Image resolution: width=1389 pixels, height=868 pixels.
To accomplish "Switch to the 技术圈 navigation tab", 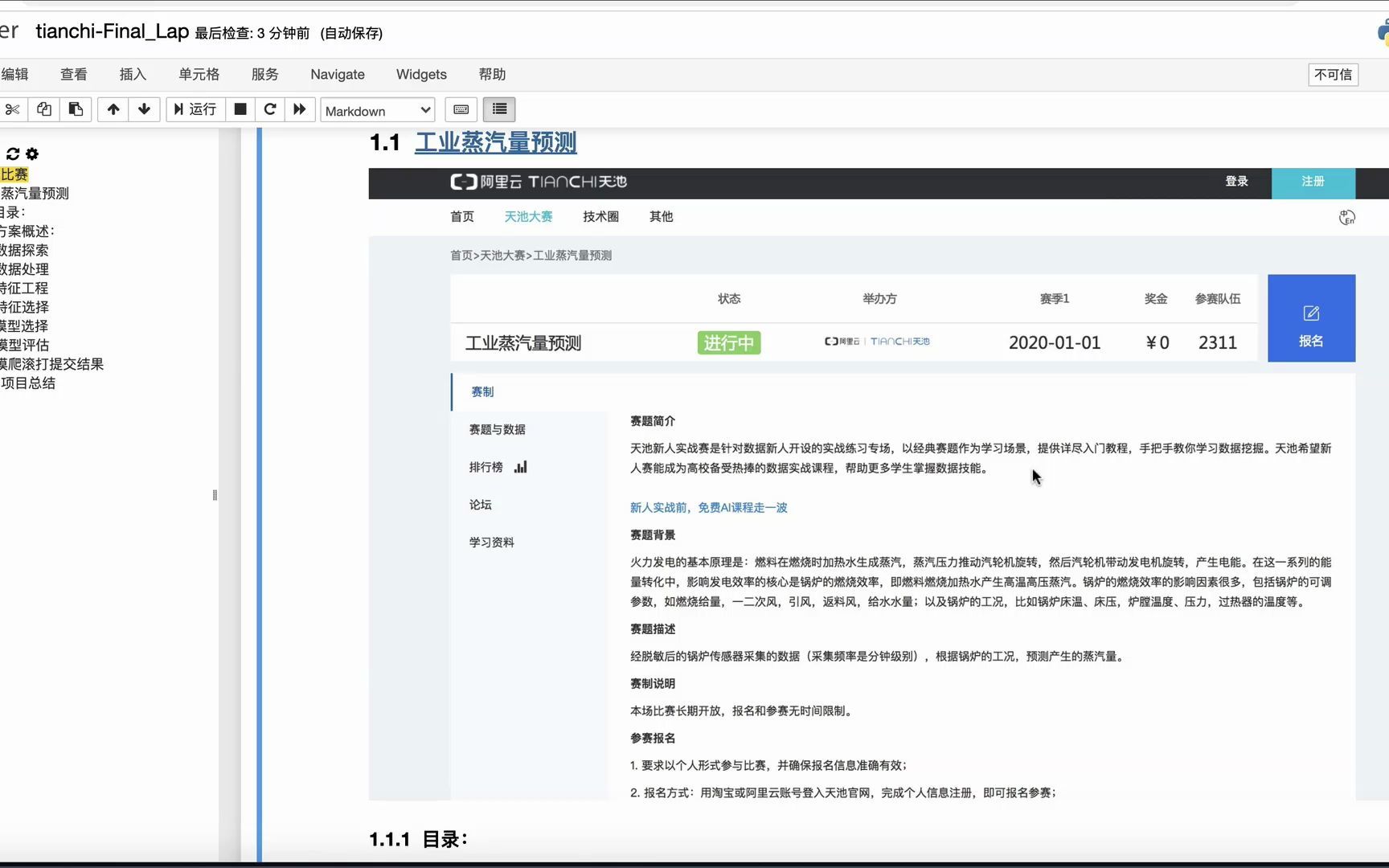I will (600, 216).
